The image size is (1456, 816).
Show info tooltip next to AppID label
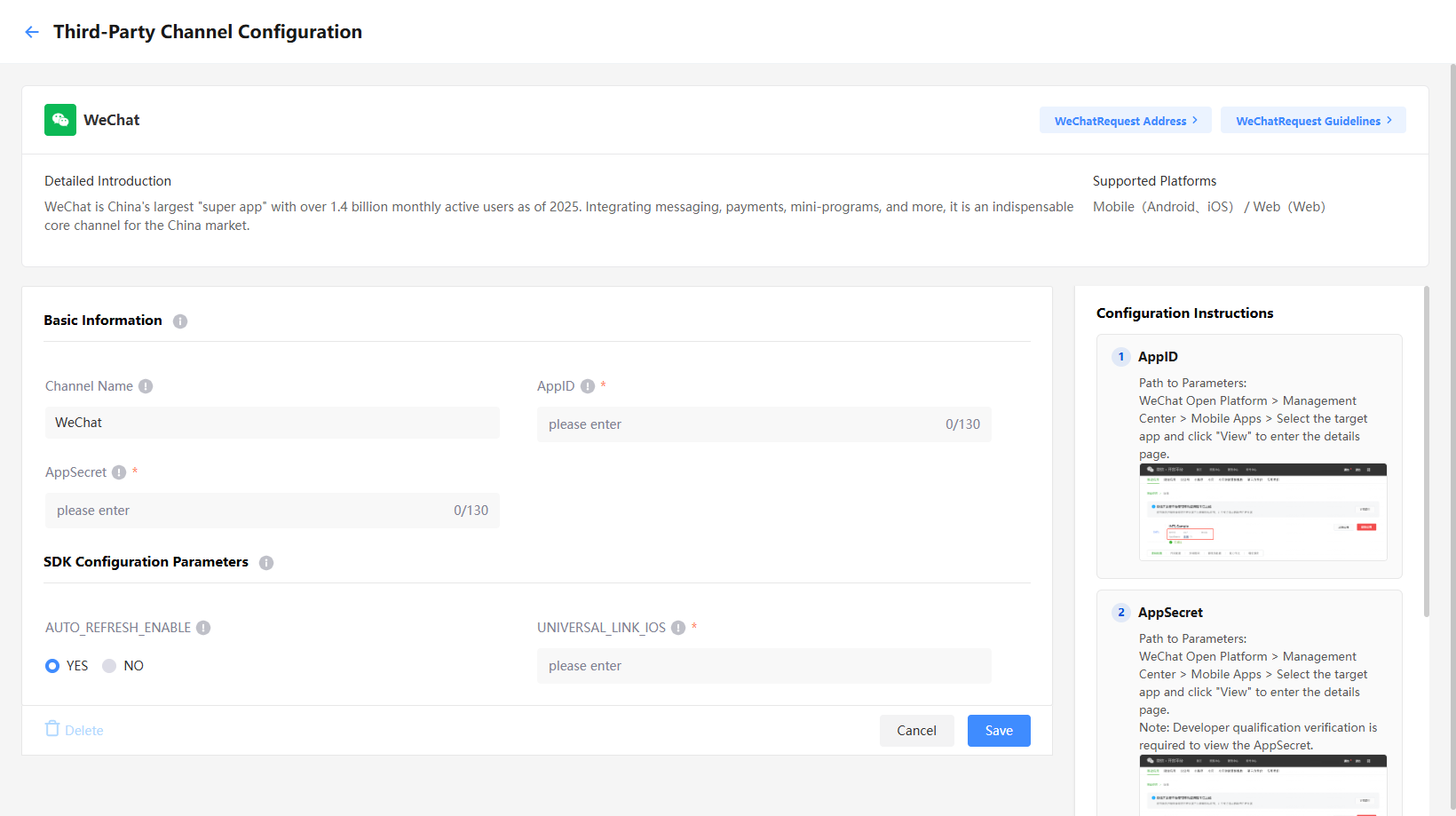click(x=588, y=386)
